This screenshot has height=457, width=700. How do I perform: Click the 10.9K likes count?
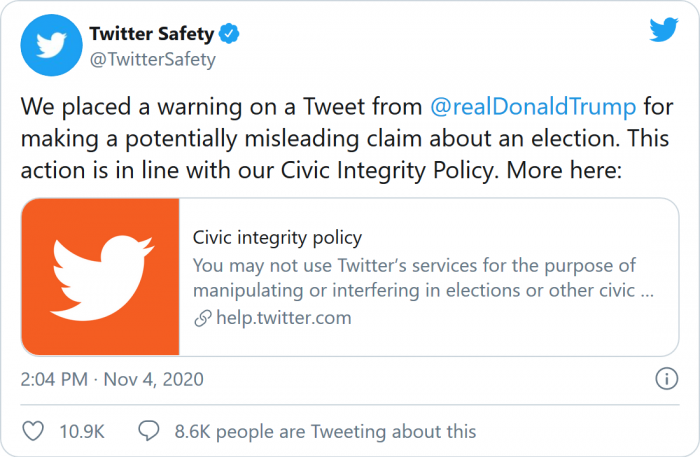click(x=84, y=431)
